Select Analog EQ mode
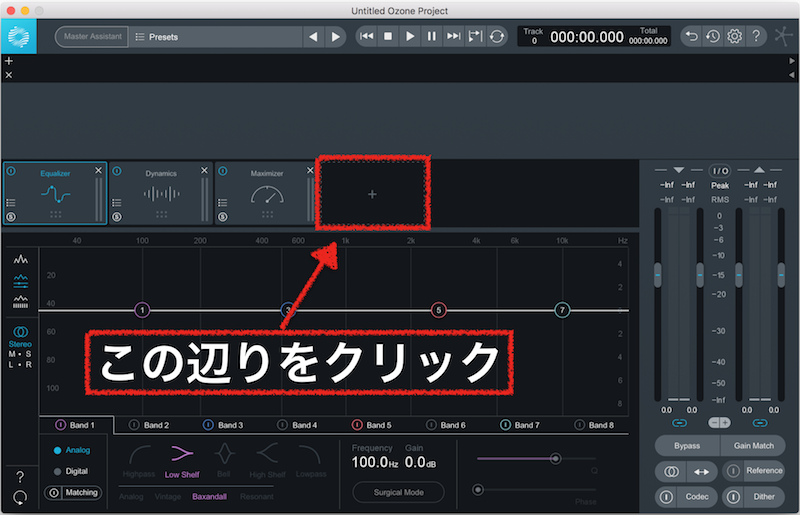Image resolution: width=800 pixels, height=515 pixels. 72,450
